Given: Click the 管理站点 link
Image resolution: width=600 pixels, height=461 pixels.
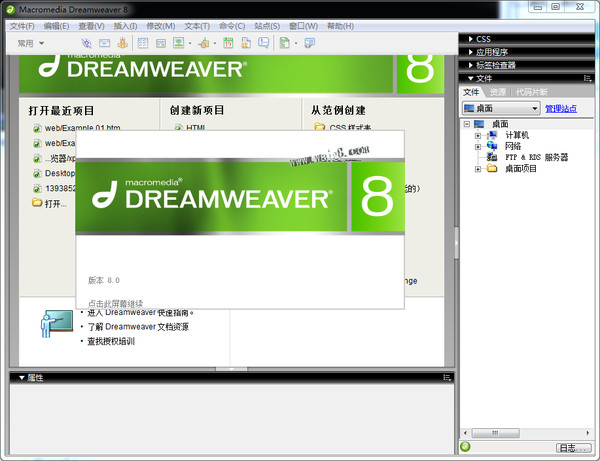Looking at the screenshot, I should (x=561, y=109).
